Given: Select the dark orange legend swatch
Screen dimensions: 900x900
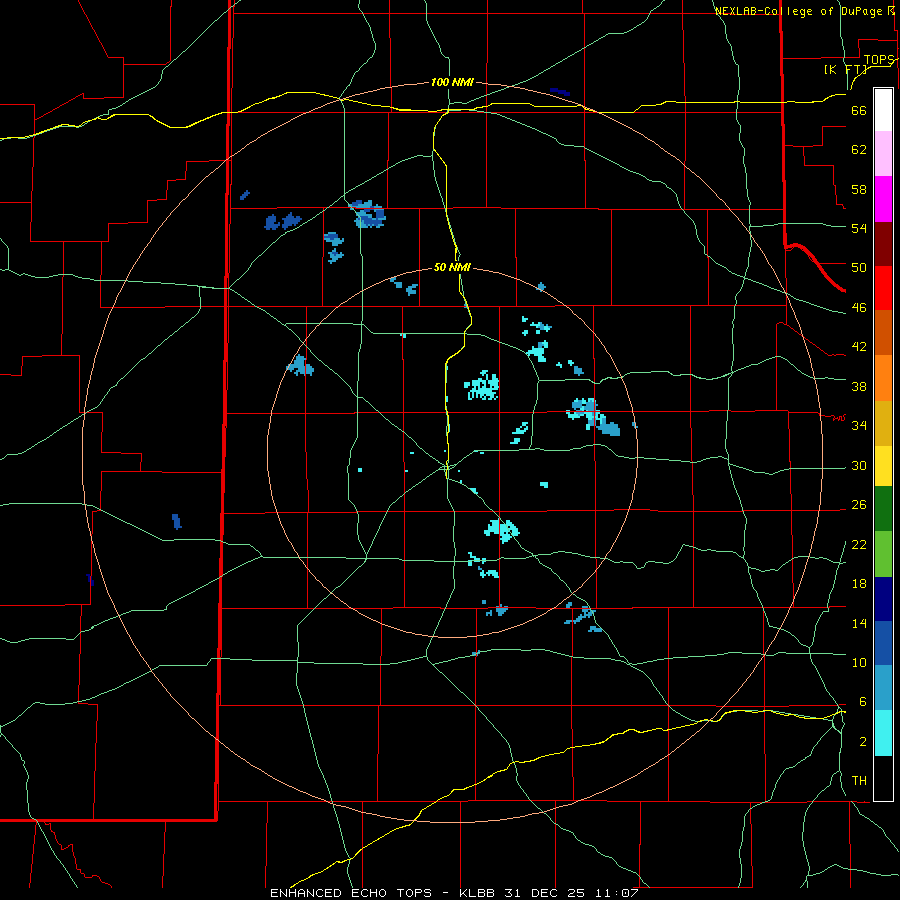Looking at the screenshot, I should point(883,333).
